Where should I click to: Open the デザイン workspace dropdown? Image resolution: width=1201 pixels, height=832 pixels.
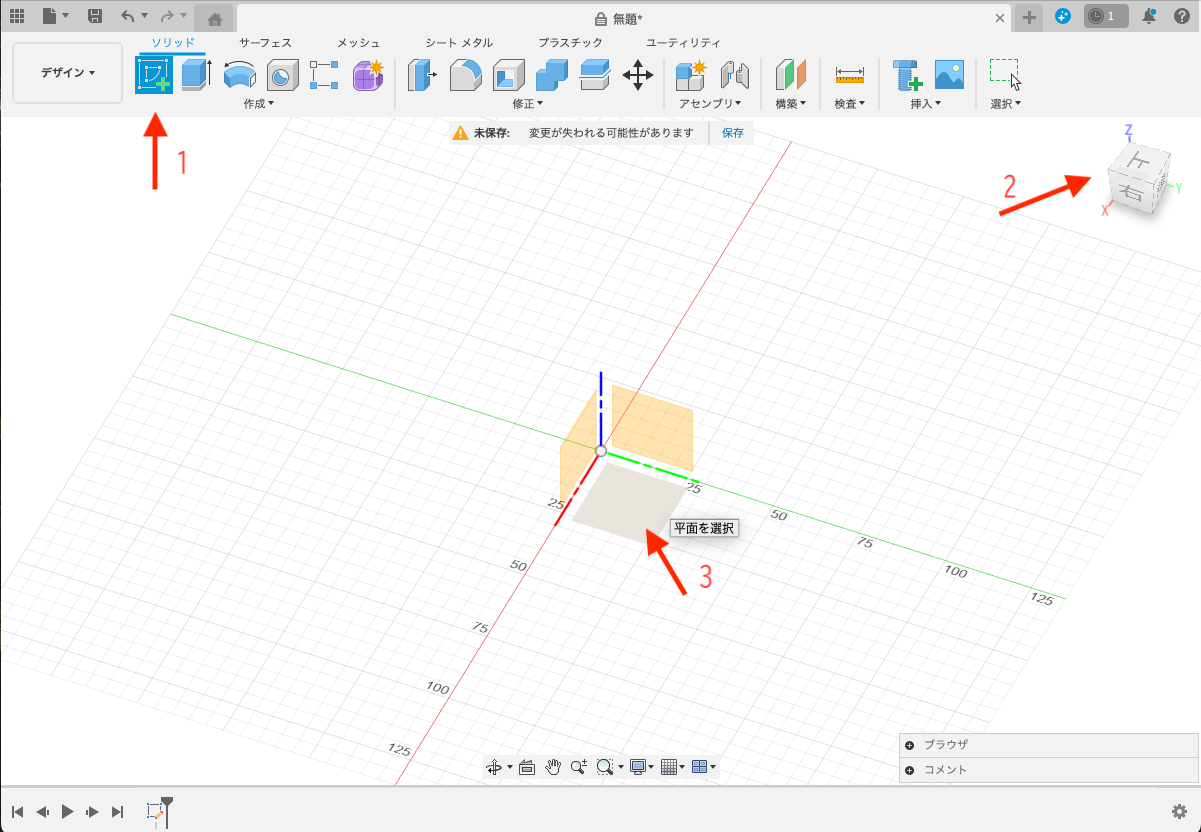tap(68, 73)
